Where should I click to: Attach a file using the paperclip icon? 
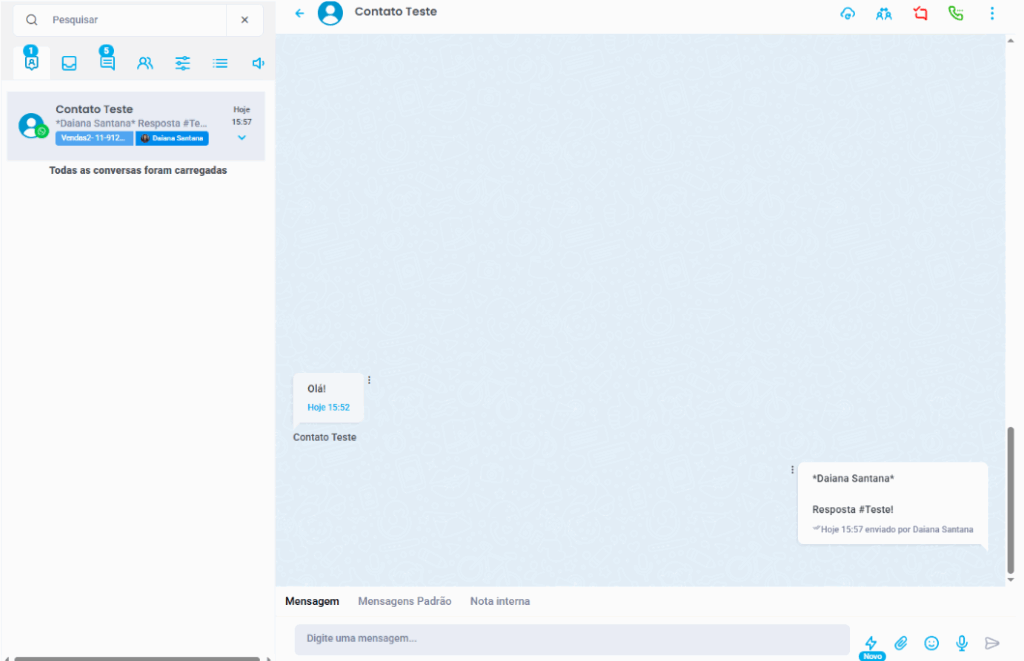[901, 643]
